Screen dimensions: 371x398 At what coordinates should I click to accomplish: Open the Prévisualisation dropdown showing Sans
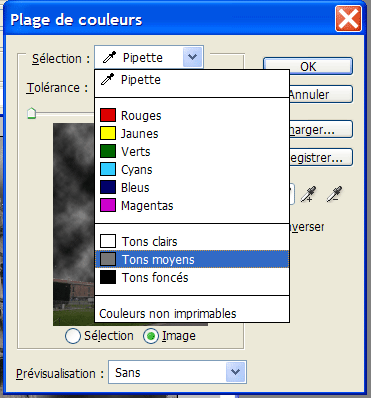pyautogui.click(x=177, y=372)
